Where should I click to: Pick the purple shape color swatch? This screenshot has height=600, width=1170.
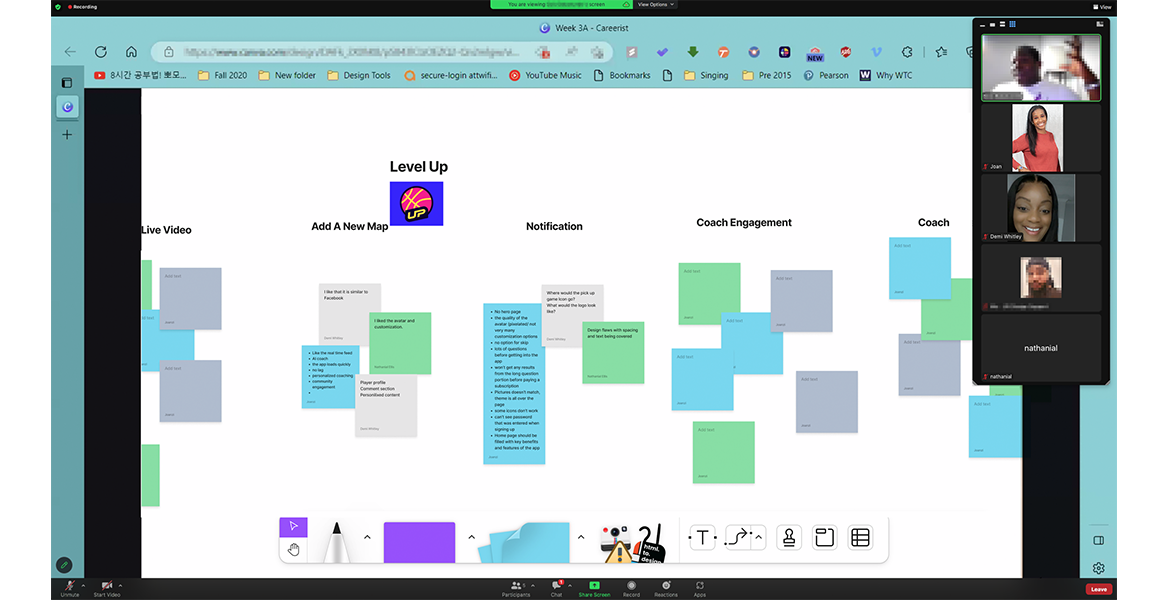point(419,542)
